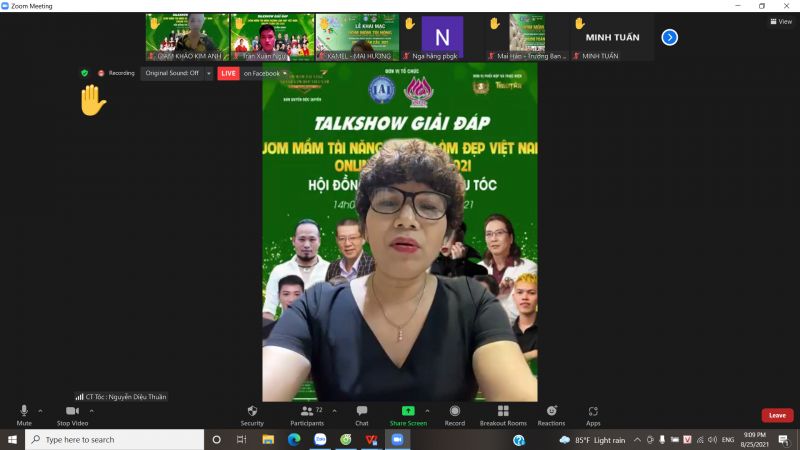The width and height of the screenshot is (800, 450).
Task: Toggle Original Sound: Off button
Action: [172, 73]
